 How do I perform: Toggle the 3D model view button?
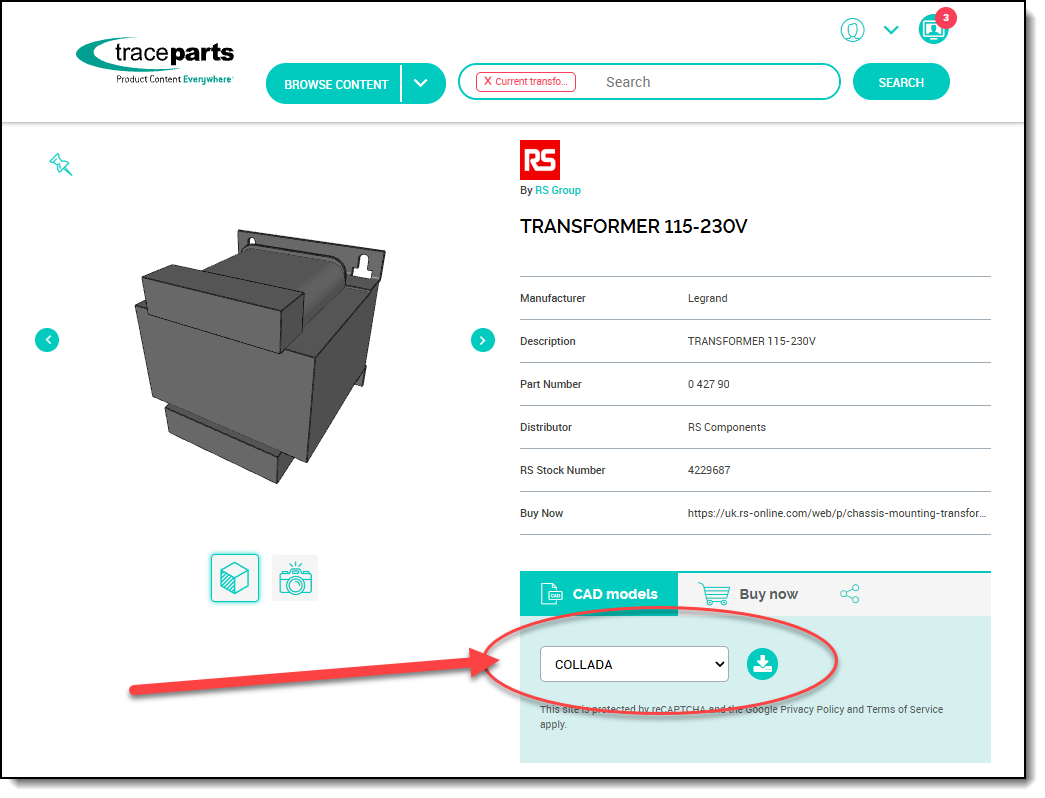click(x=234, y=577)
